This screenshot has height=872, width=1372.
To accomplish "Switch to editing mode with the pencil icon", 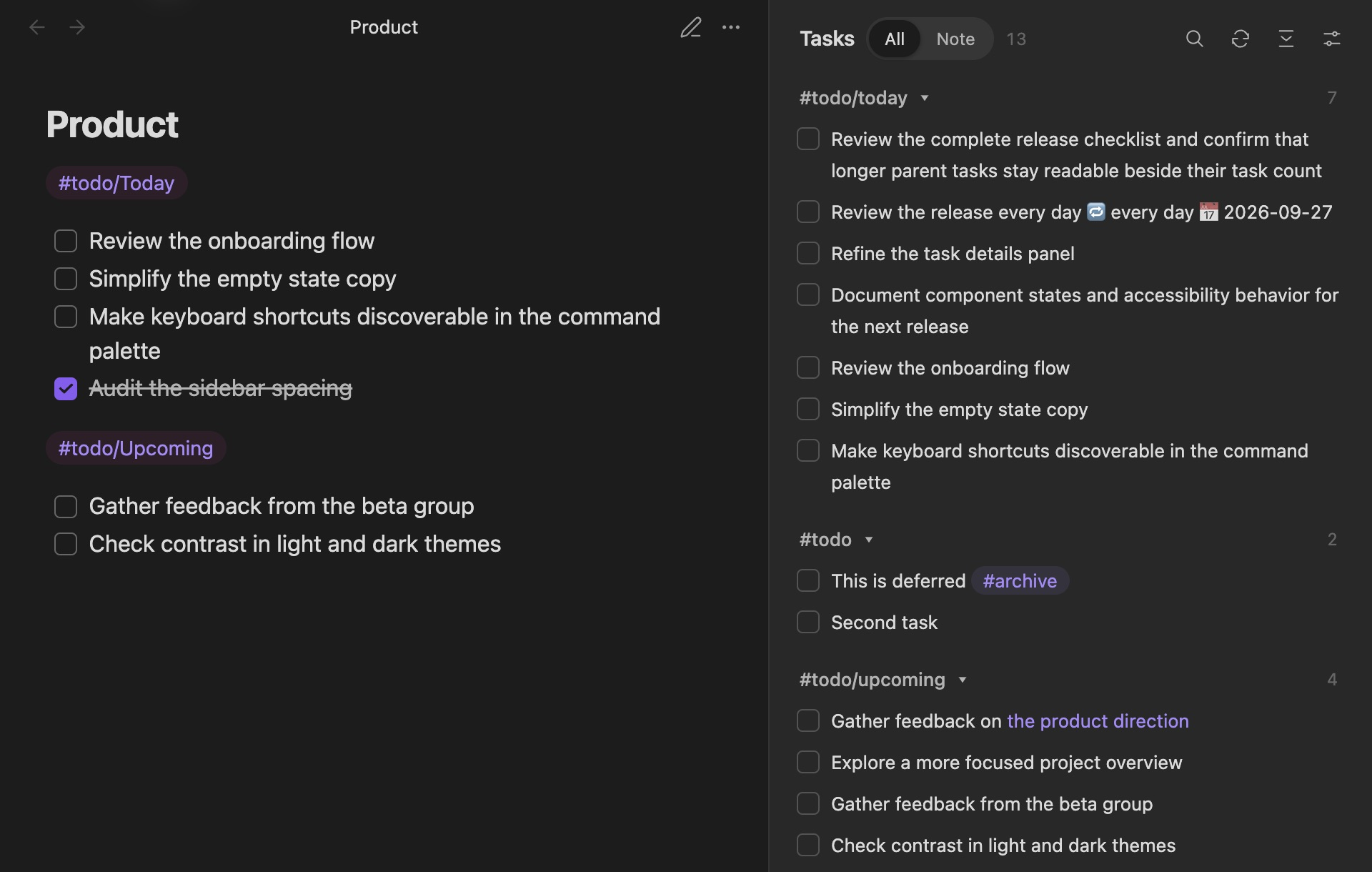I will (x=691, y=27).
